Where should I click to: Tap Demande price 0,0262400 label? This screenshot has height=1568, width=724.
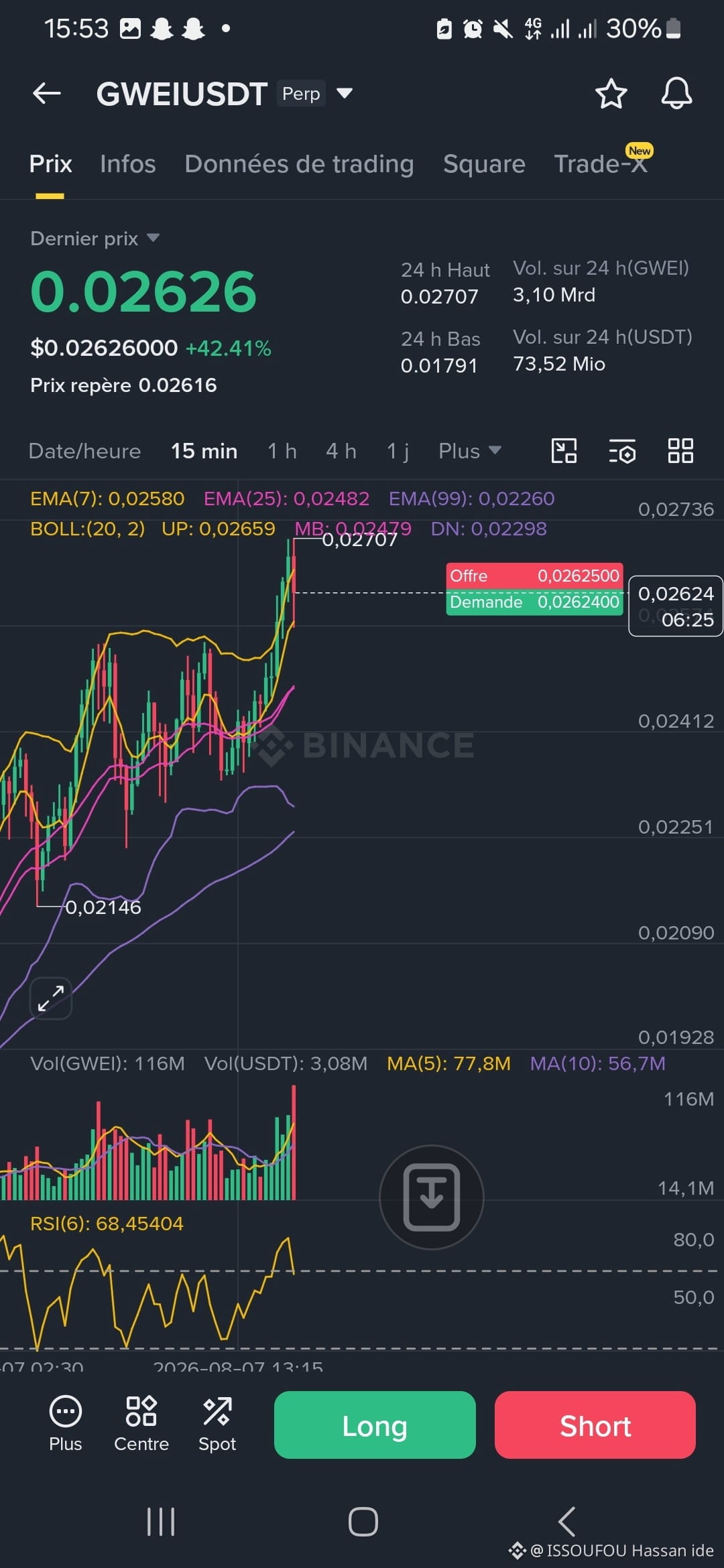534,602
